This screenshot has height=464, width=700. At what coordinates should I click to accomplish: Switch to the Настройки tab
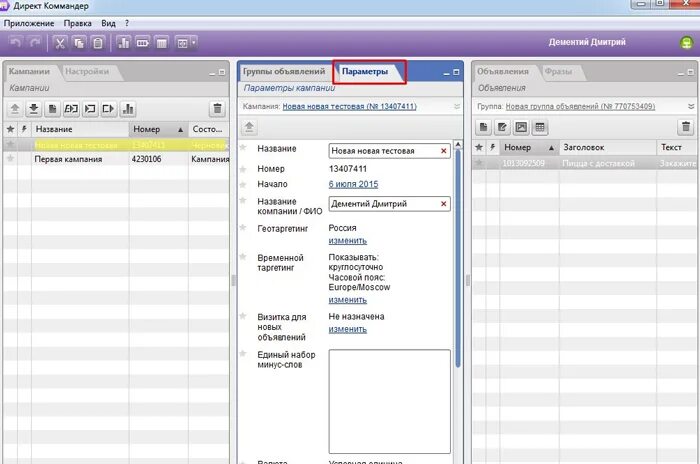click(x=87, y=71)
